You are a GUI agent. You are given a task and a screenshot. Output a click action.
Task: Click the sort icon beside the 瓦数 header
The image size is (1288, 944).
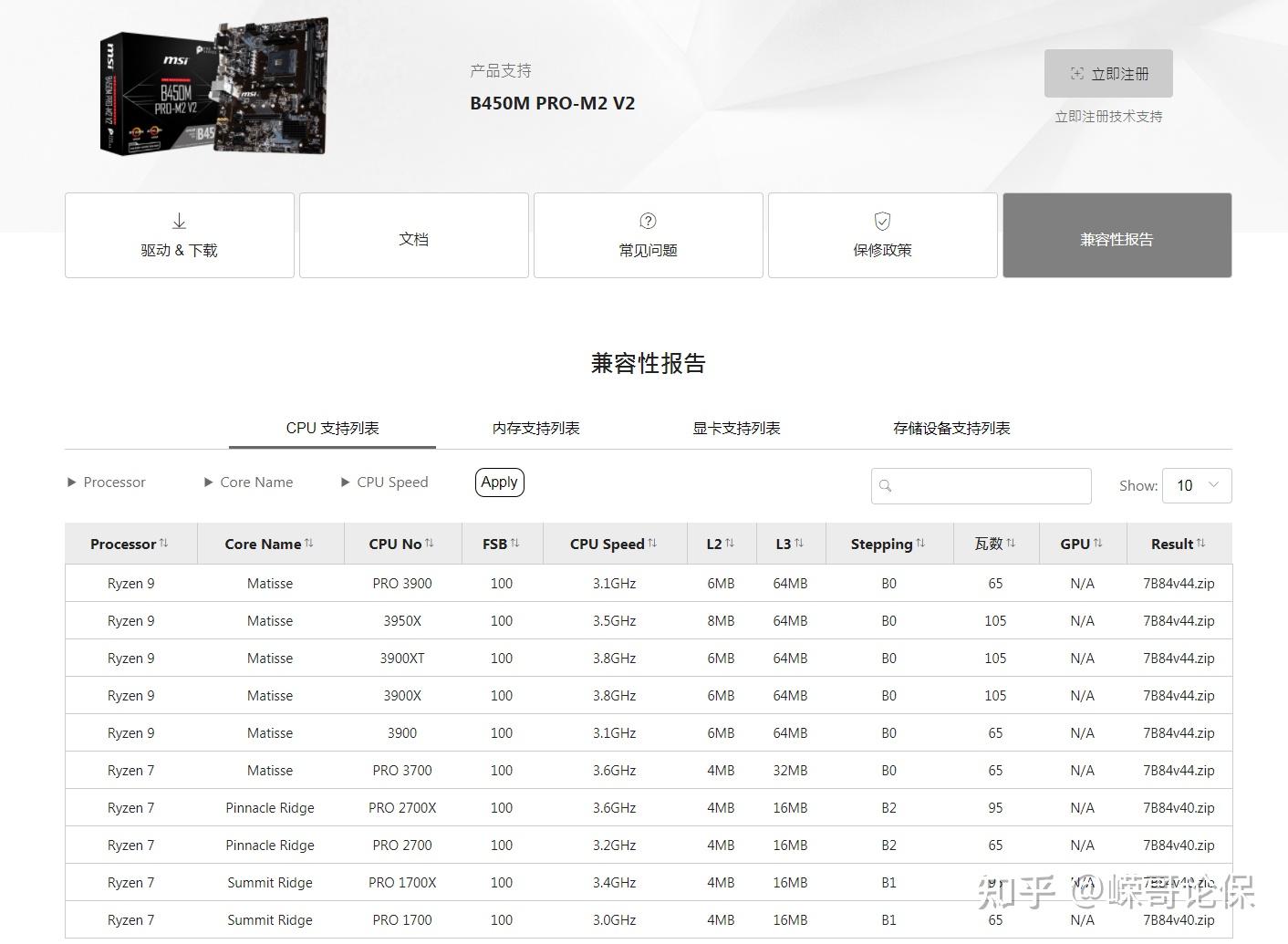click(x=1013, y=543)
